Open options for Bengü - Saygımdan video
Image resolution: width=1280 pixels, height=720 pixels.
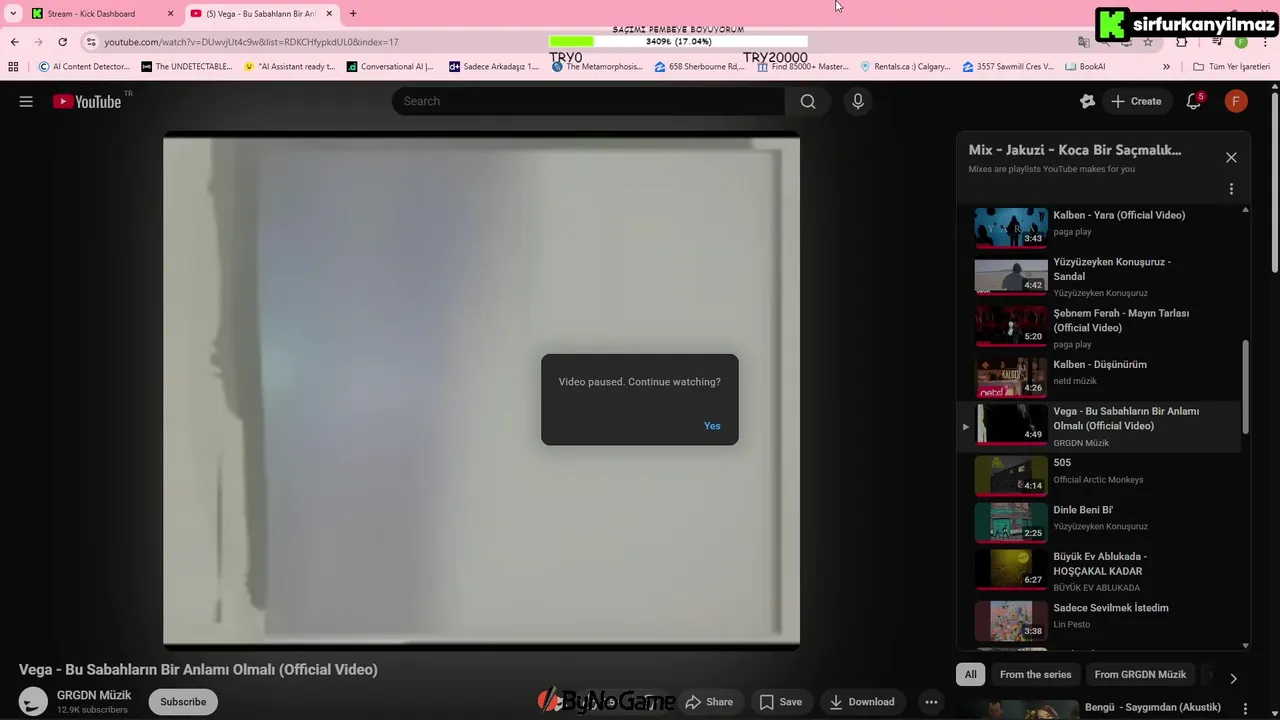1245,709
